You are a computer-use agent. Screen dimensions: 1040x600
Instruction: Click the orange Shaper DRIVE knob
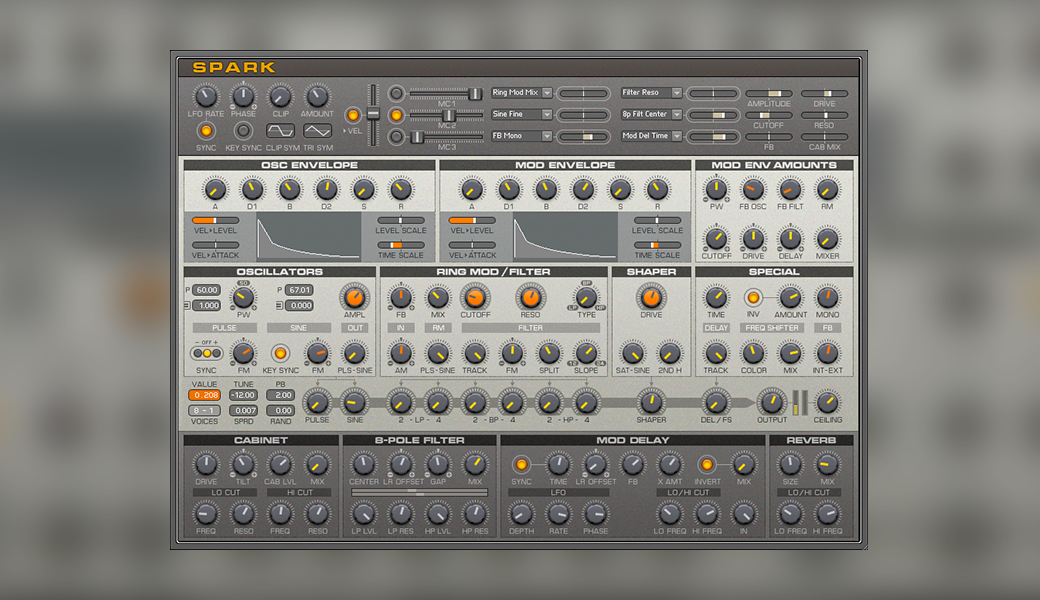pyautogui.click(x=651, y=298)
